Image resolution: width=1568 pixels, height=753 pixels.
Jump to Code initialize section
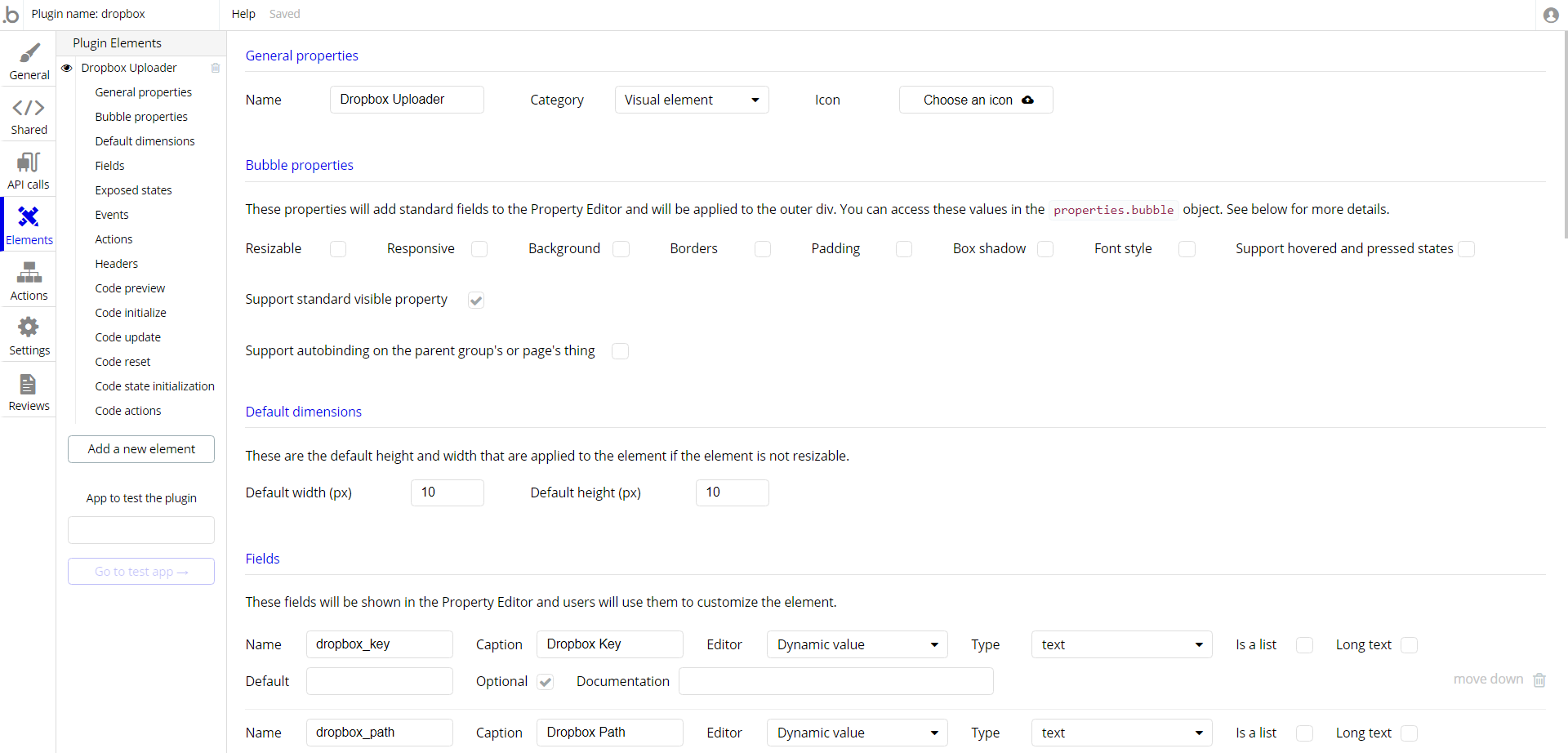[x=131, y=313]
